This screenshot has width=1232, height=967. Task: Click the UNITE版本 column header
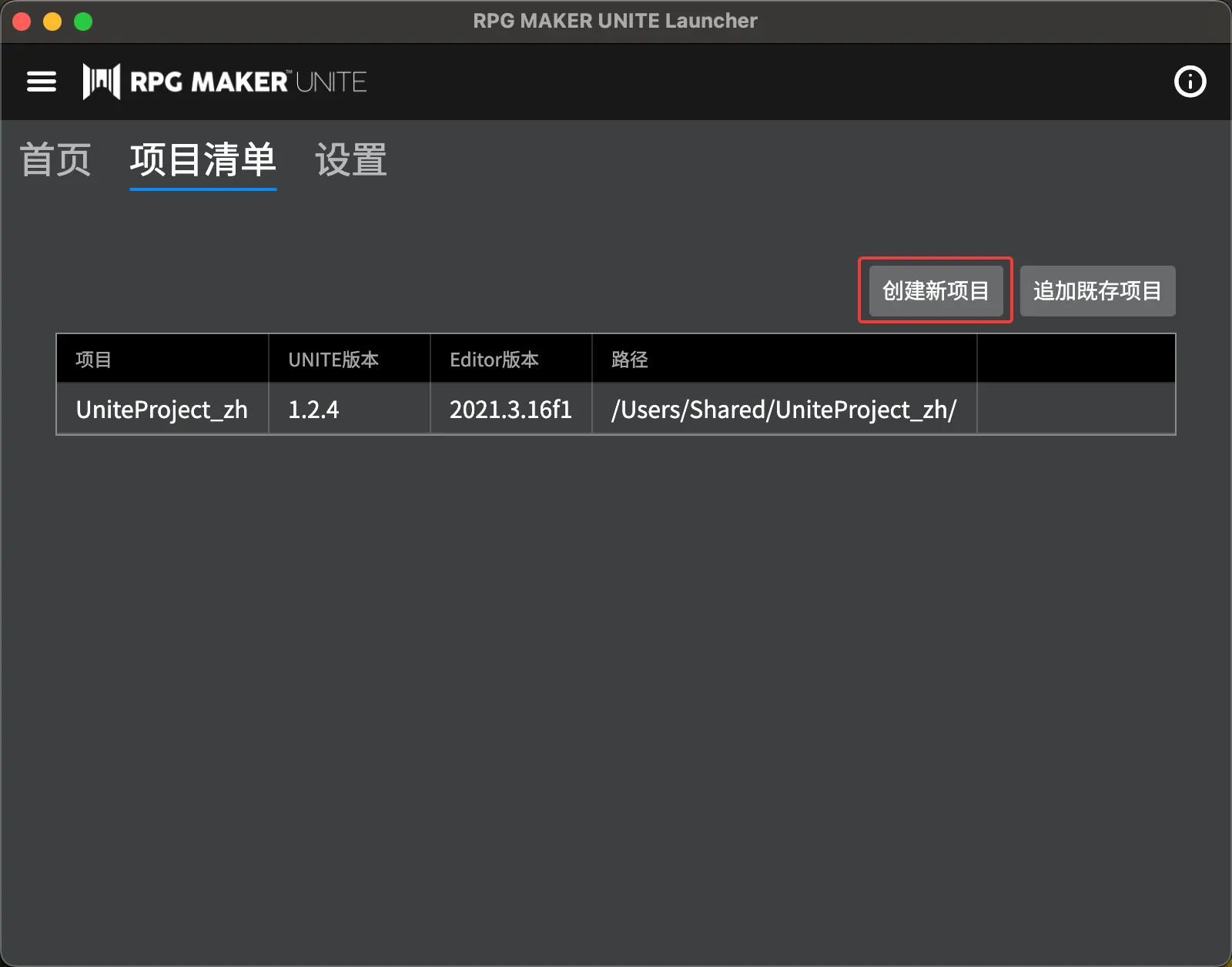click(x=350, y=359)
